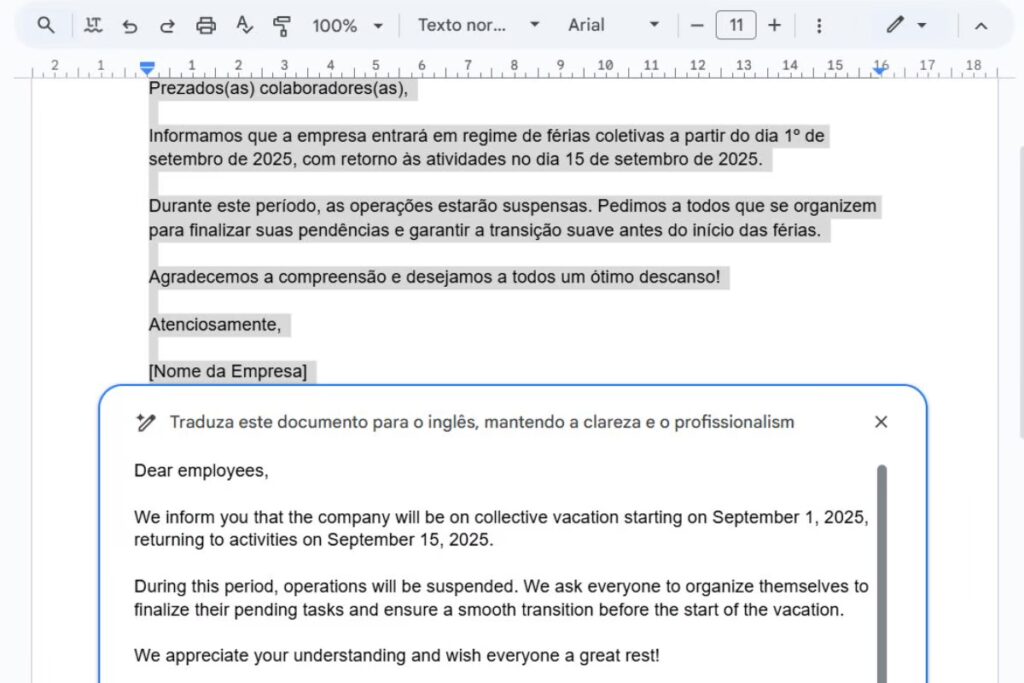Click the 'Informamos que a empresa' paragraph
Viewport: 1024px width, 683px height.
(x=487, y=148)
